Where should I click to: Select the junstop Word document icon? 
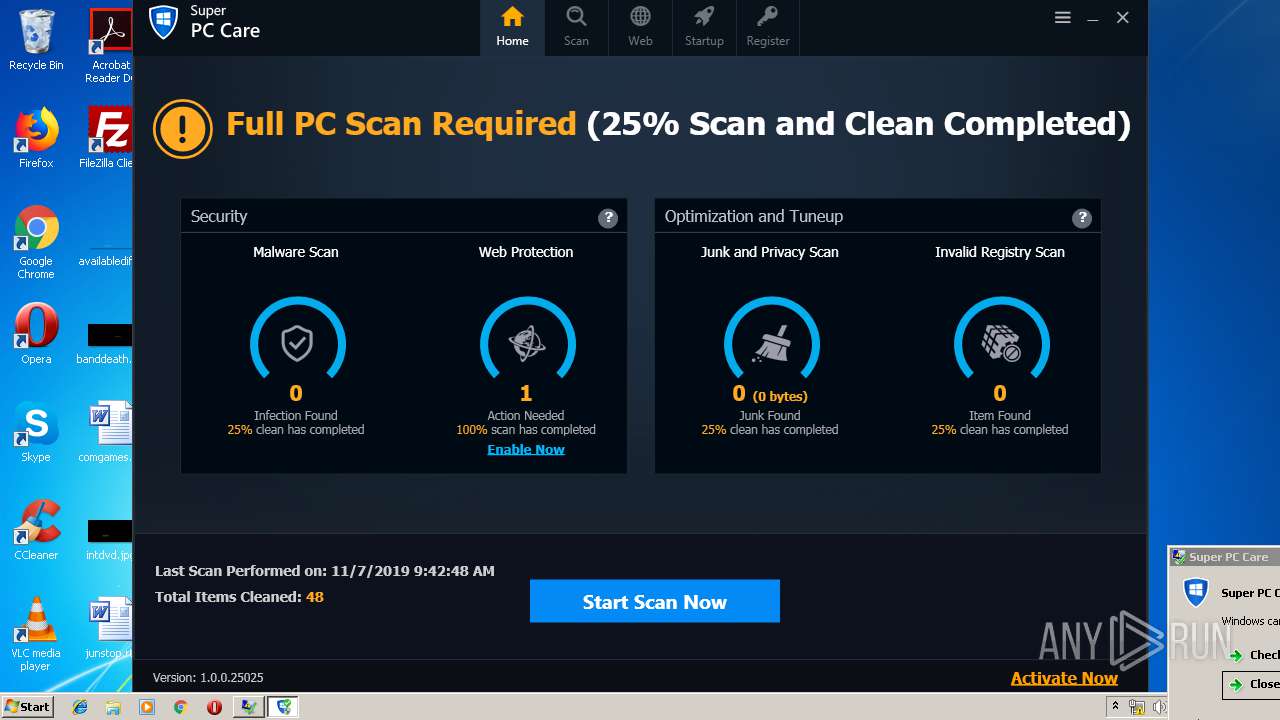pyautogui.click(x=108, y=628)
